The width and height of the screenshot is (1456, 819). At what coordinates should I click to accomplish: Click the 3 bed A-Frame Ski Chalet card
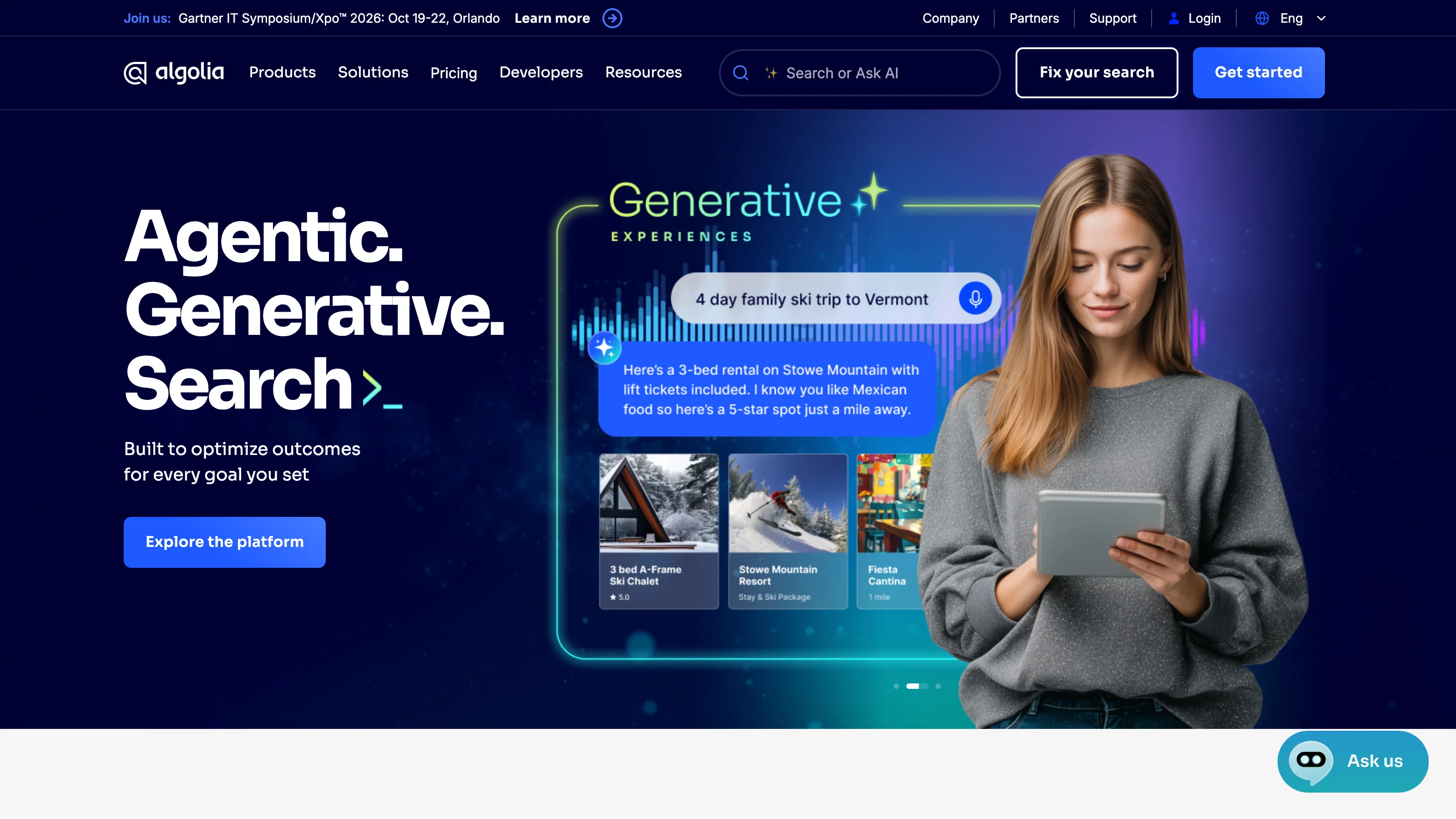[658, 531]
